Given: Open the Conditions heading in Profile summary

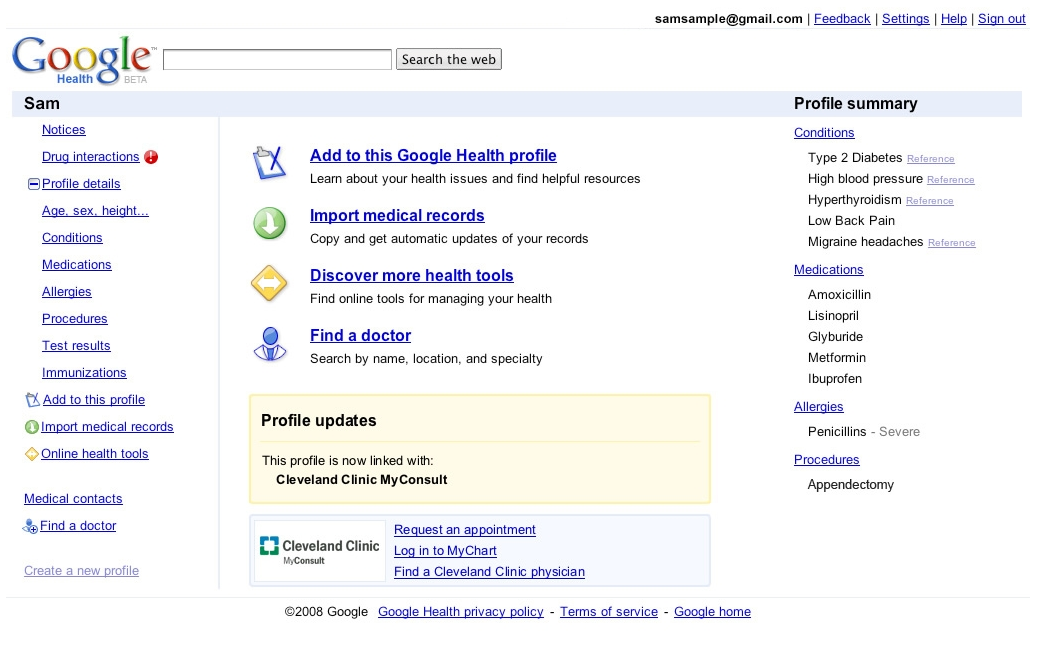Looking at the screenshot, I should (824, 133).
